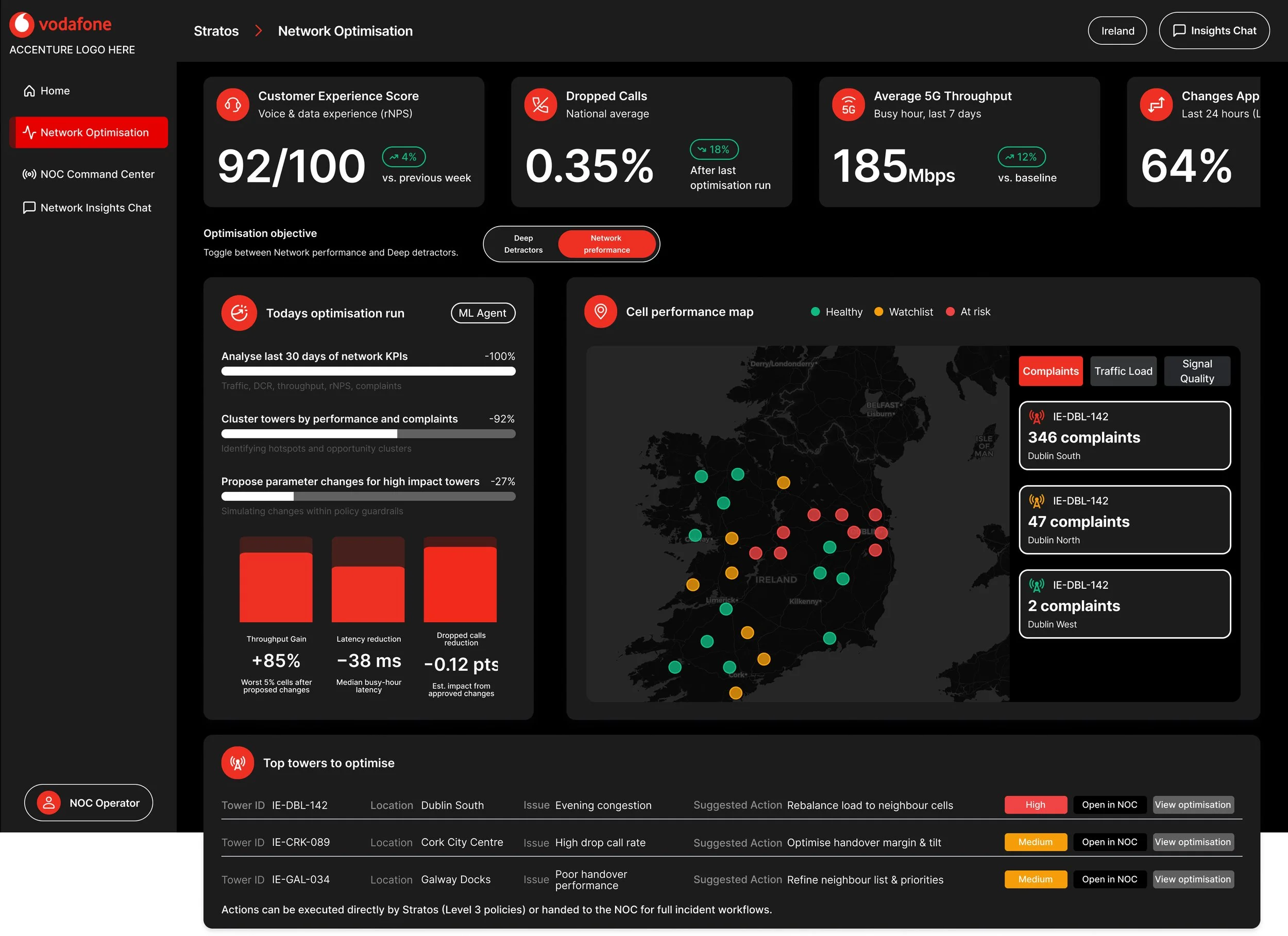This screenshot has height=936, width=1288.
Task: Click the 12% trend badge on 5G Throughput
Action: [1022, 157]
